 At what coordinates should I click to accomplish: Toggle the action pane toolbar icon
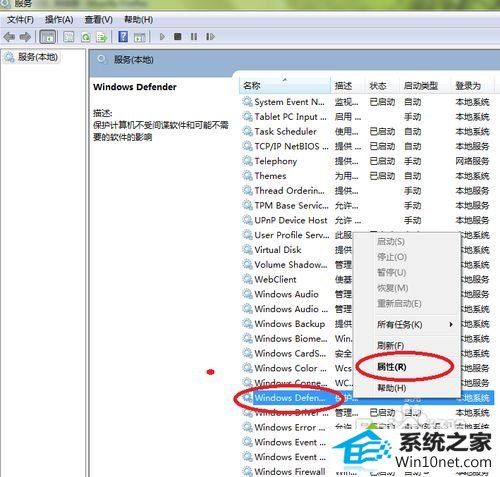tap(139, 37)
